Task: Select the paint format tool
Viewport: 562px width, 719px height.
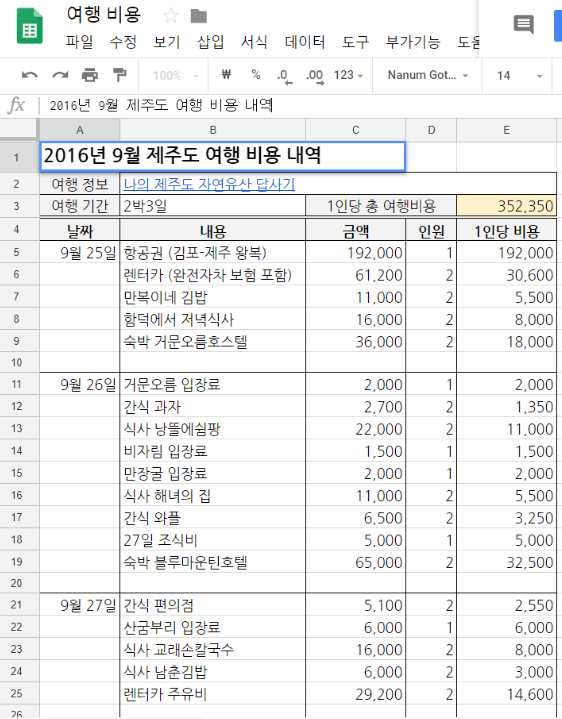Action: pos(120,75)
